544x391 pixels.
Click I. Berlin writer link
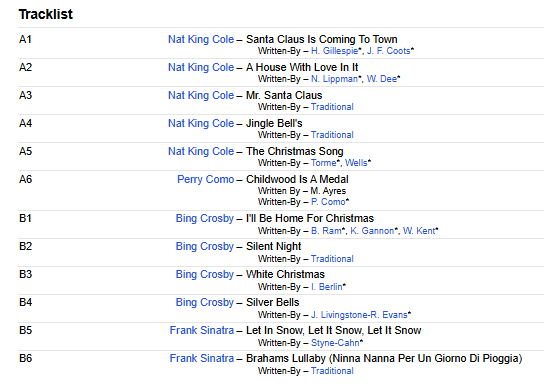[x=326, y=287]
